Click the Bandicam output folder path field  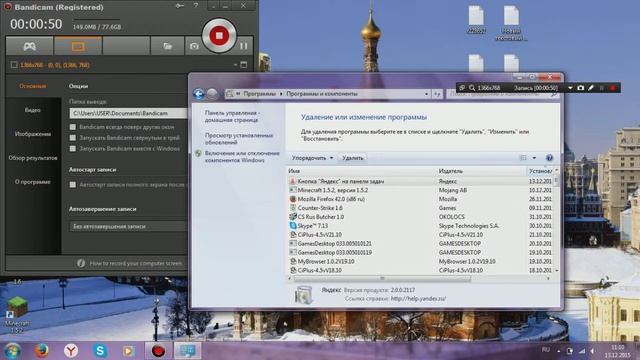coord(128,113)
